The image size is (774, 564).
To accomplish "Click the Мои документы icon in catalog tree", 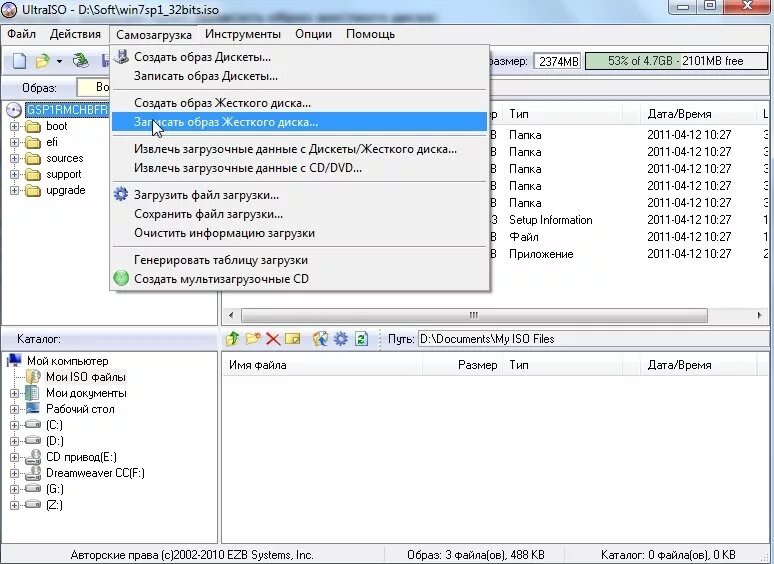I will pos(33,393).
